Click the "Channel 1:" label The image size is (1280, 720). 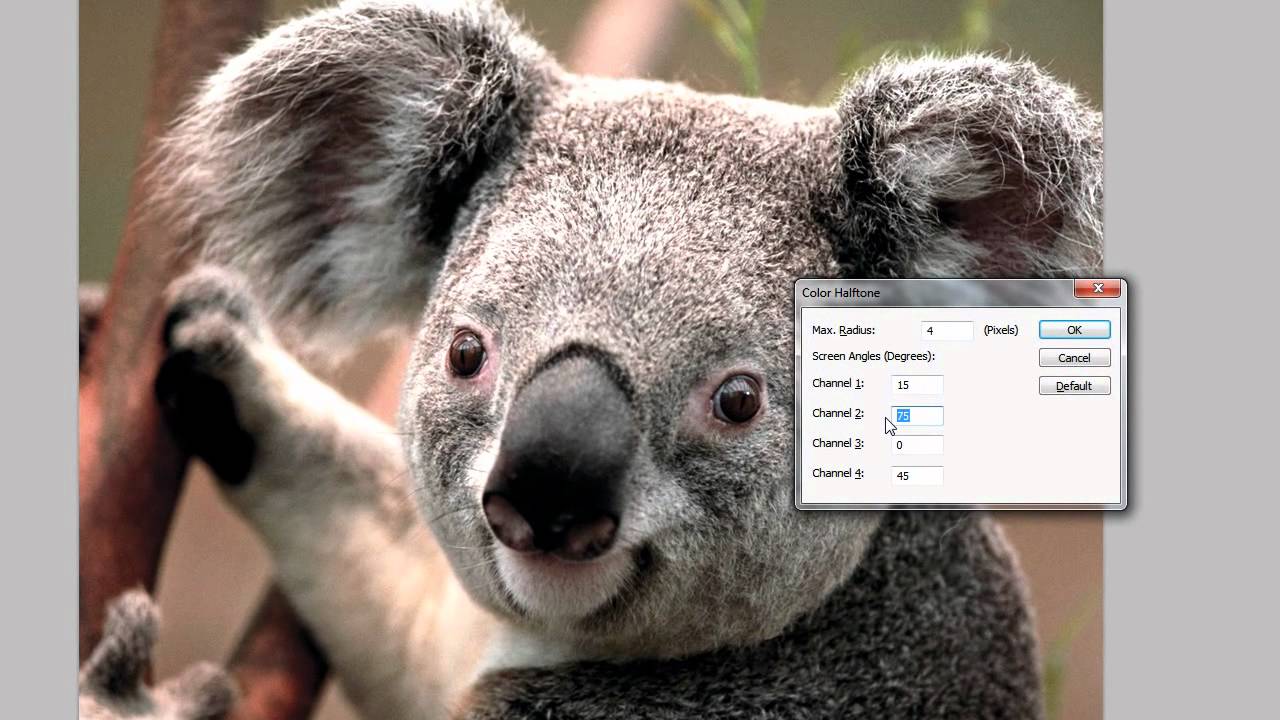(837, 384)
